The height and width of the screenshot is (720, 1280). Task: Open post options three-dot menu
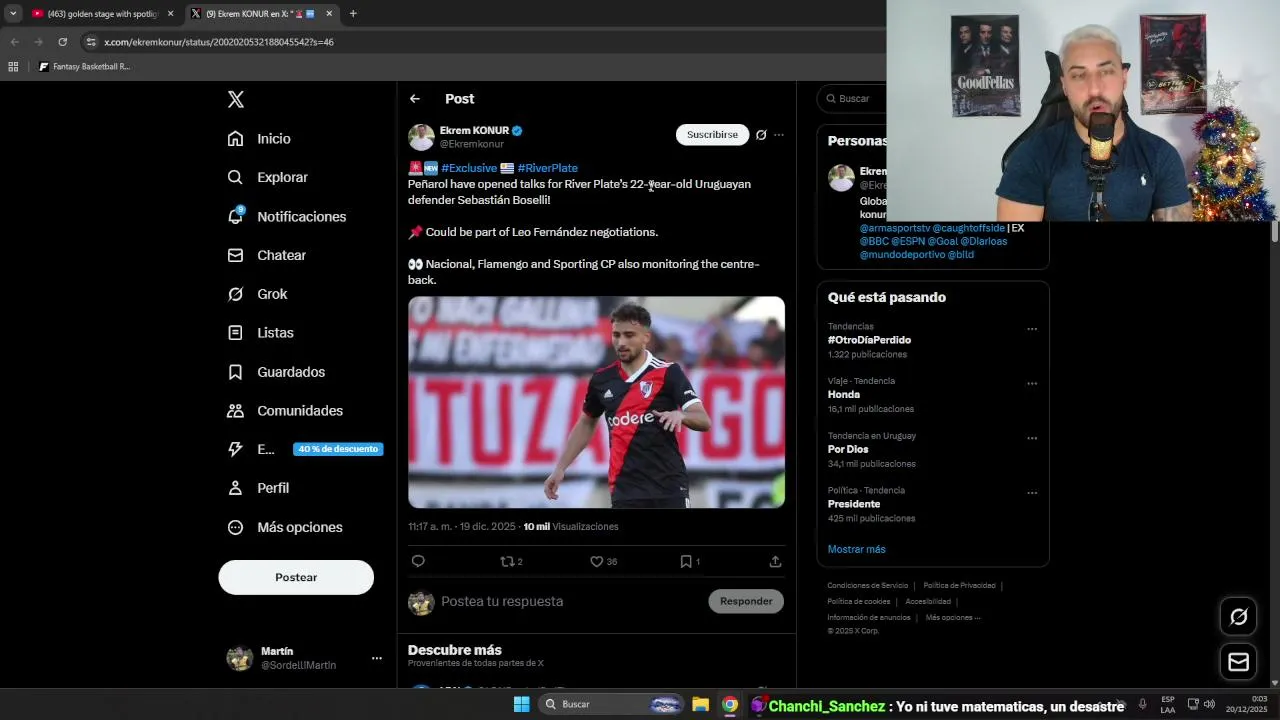pyautogui.click(x=779, y=135)
